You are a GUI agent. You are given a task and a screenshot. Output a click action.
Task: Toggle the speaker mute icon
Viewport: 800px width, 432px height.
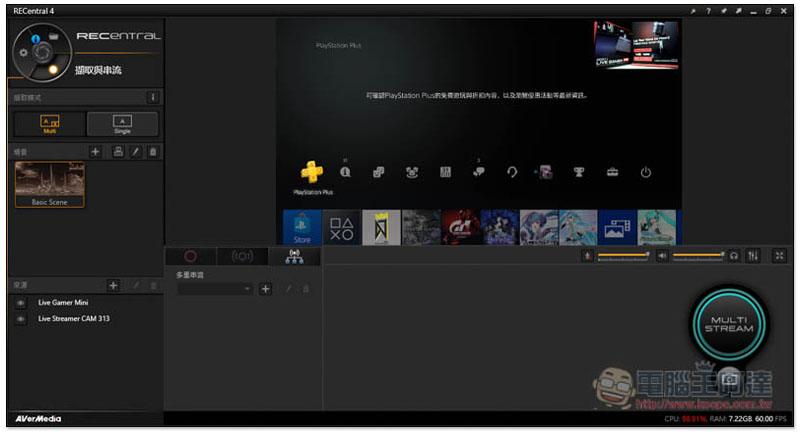(x=662, y=256)
